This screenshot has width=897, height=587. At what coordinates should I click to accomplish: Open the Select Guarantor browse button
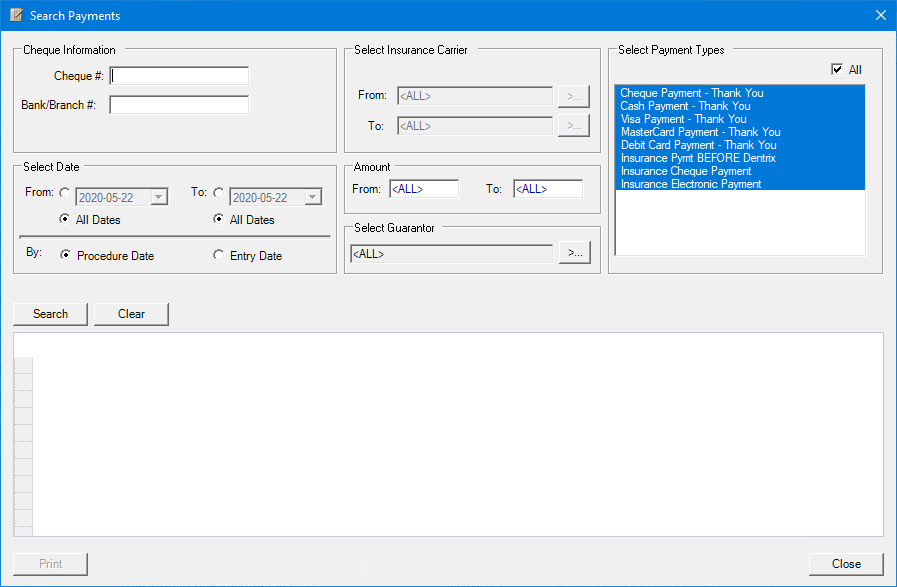point(574,254)
